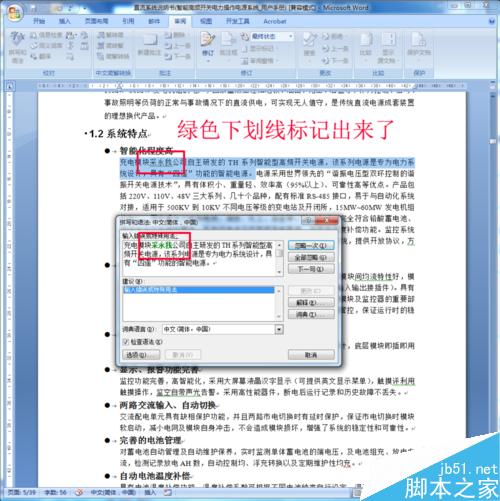The image size is (500, 501).
Task: Click the Accept (接受) change button
Action: coord(309,43)
